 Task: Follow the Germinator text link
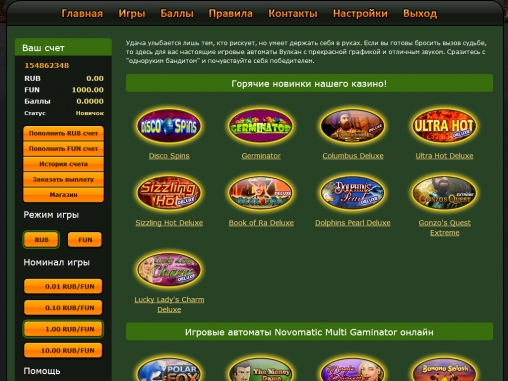point(261,156)
